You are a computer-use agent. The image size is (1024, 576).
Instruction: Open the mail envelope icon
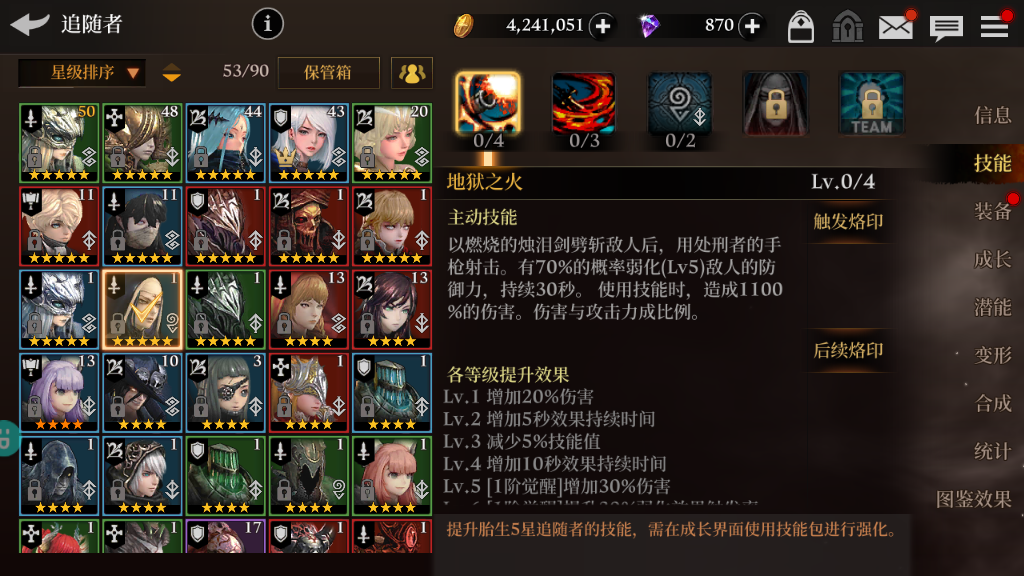pyautogui.click(x=895, y=27)
